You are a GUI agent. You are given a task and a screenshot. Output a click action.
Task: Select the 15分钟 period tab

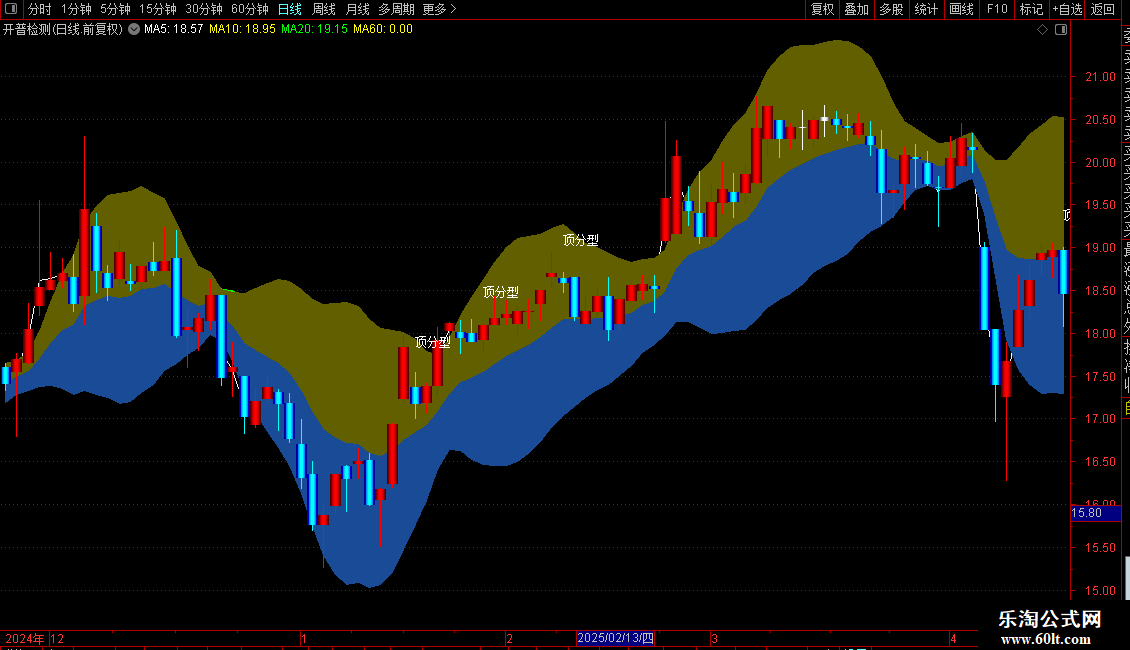158,9
